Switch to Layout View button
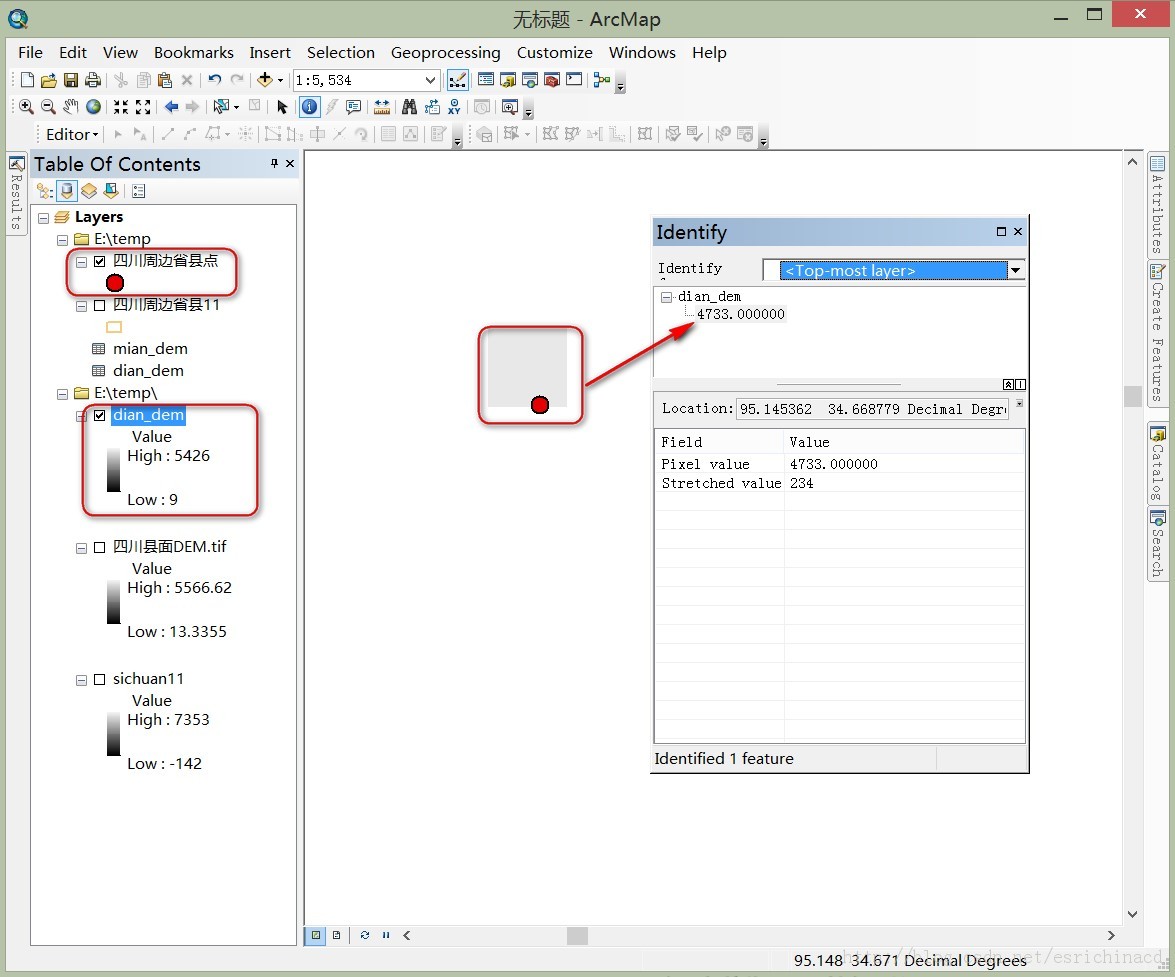Screen dimensions: 1175x977 point(336,935)
